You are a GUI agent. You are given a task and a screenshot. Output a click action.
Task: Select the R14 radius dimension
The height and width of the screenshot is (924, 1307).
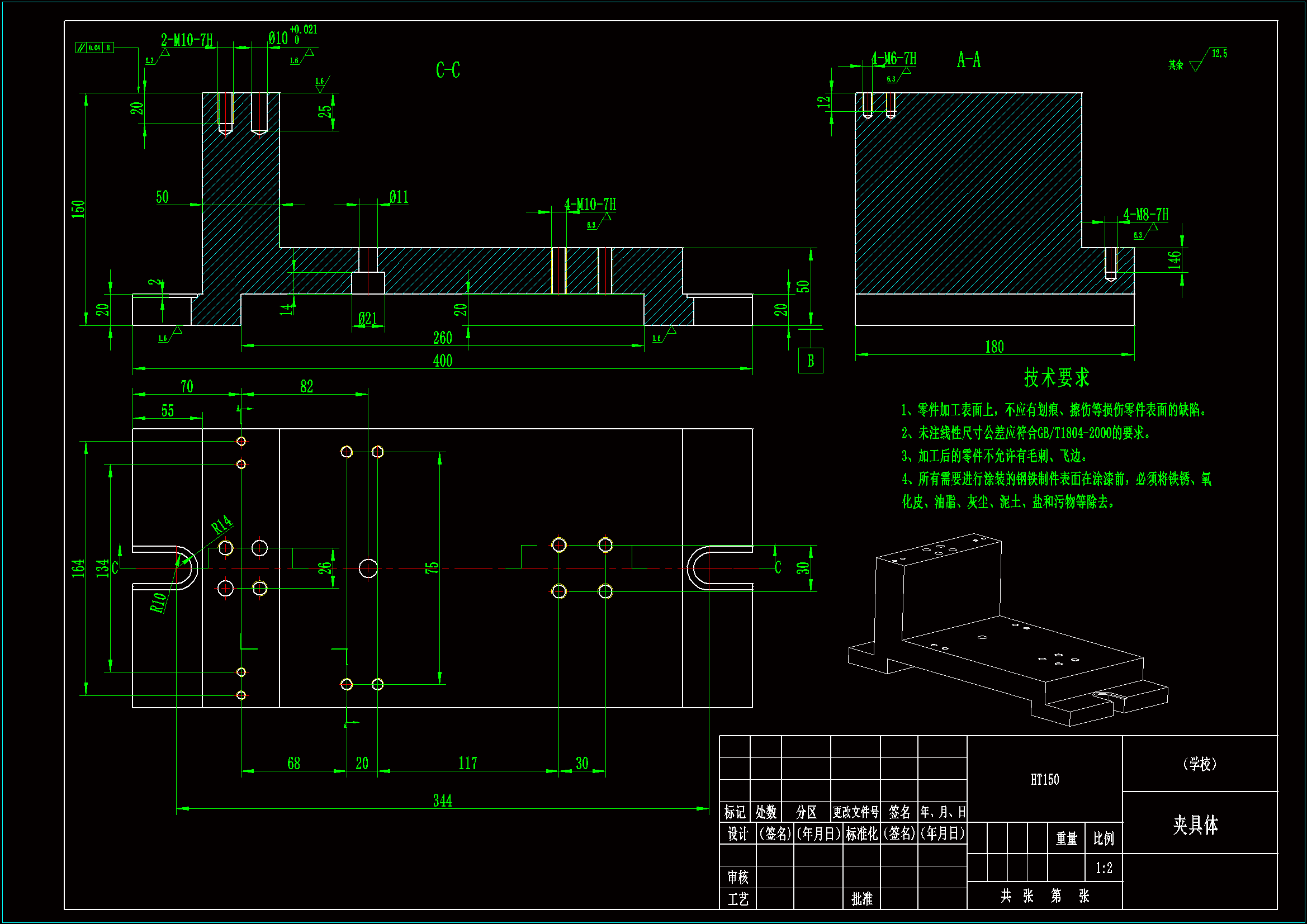221,524
